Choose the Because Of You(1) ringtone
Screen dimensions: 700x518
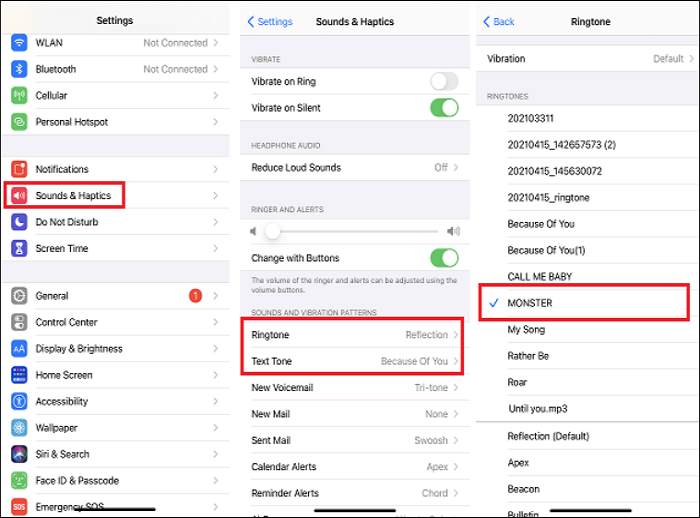coord(587,251)
